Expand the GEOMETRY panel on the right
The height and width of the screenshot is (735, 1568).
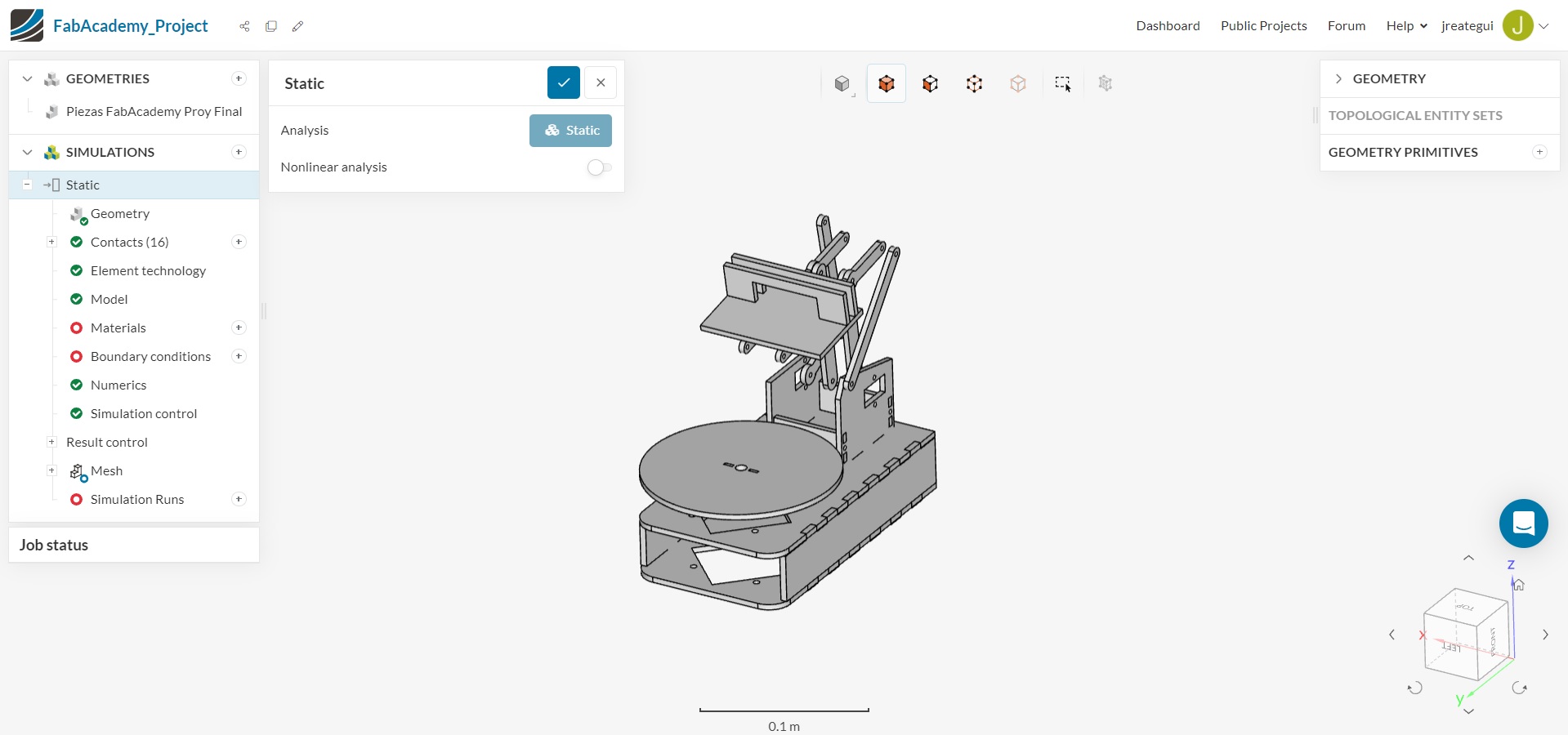pos(1338,78)
